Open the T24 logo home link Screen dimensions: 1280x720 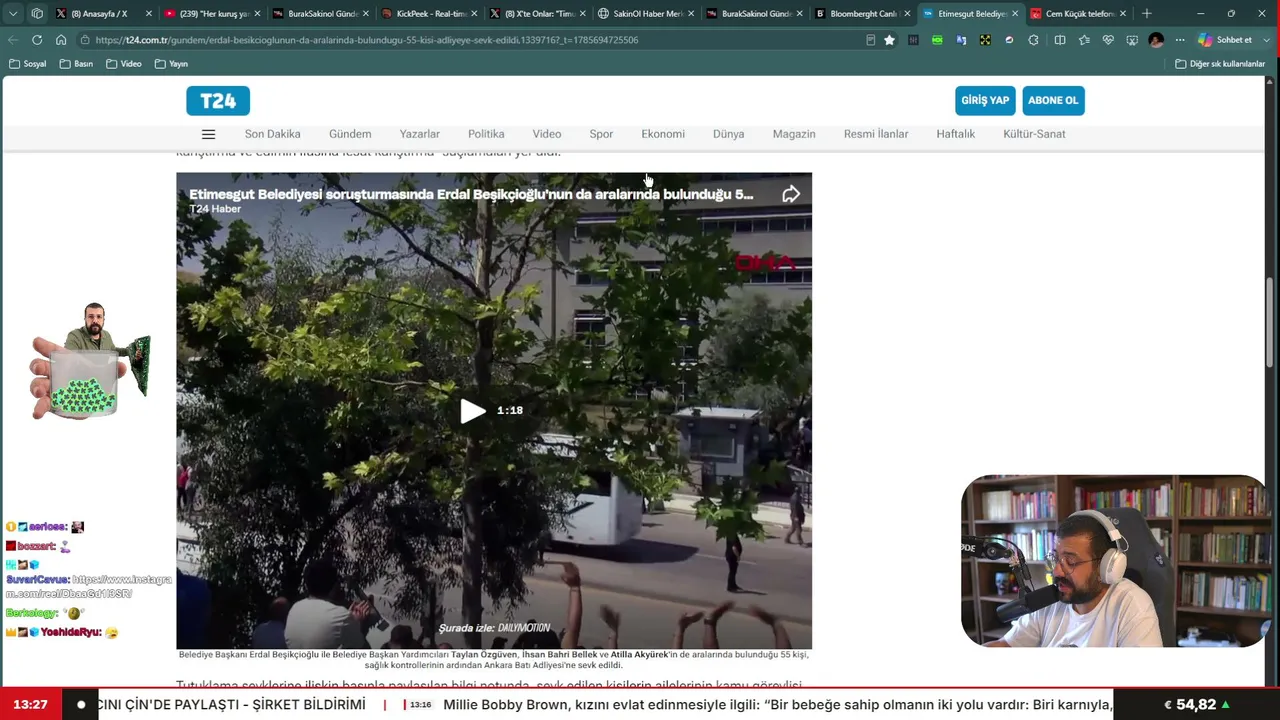pyautogui.click(x=218, y=101)
